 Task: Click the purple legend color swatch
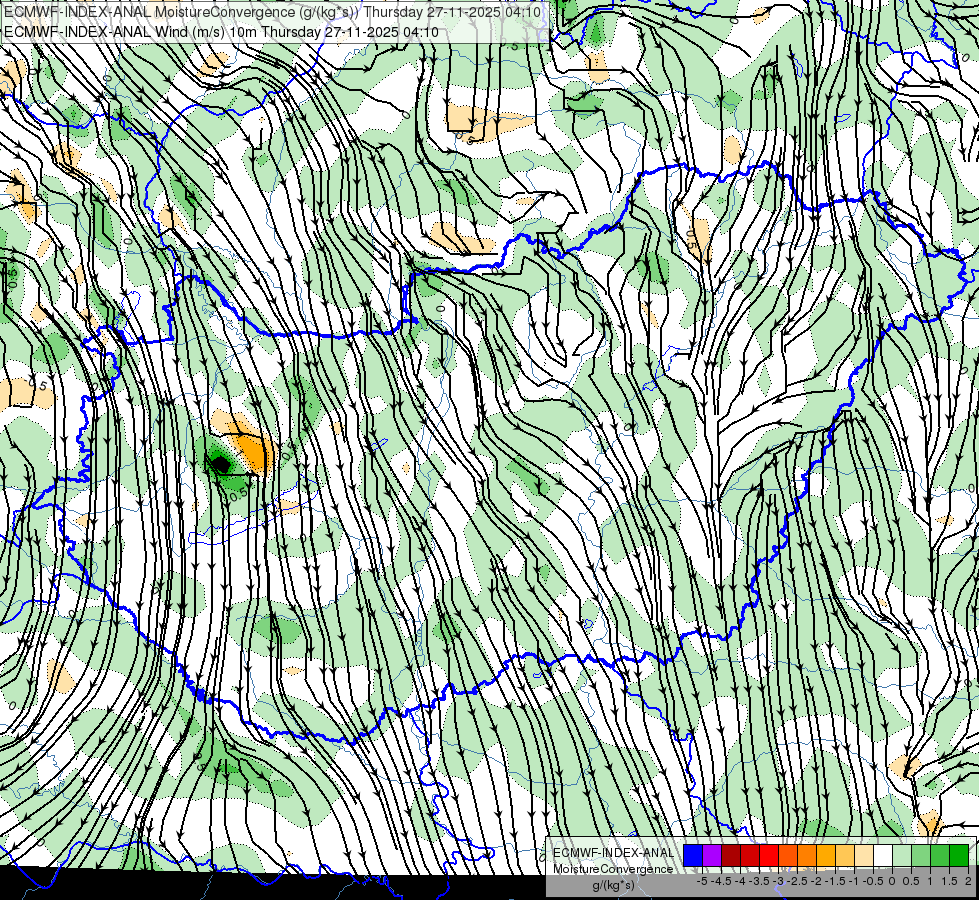[712, 856]
